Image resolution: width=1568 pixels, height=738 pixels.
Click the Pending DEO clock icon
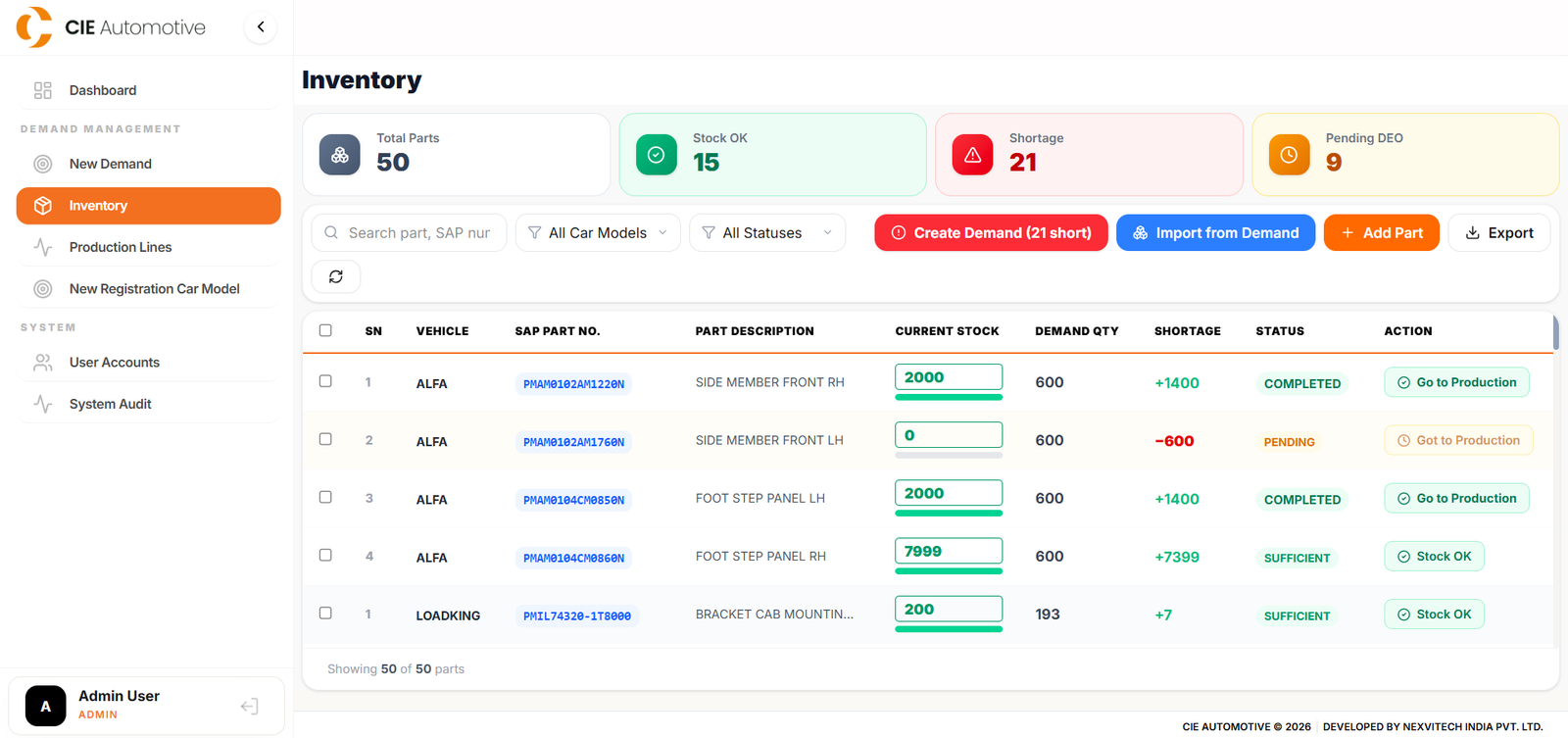1290,155
